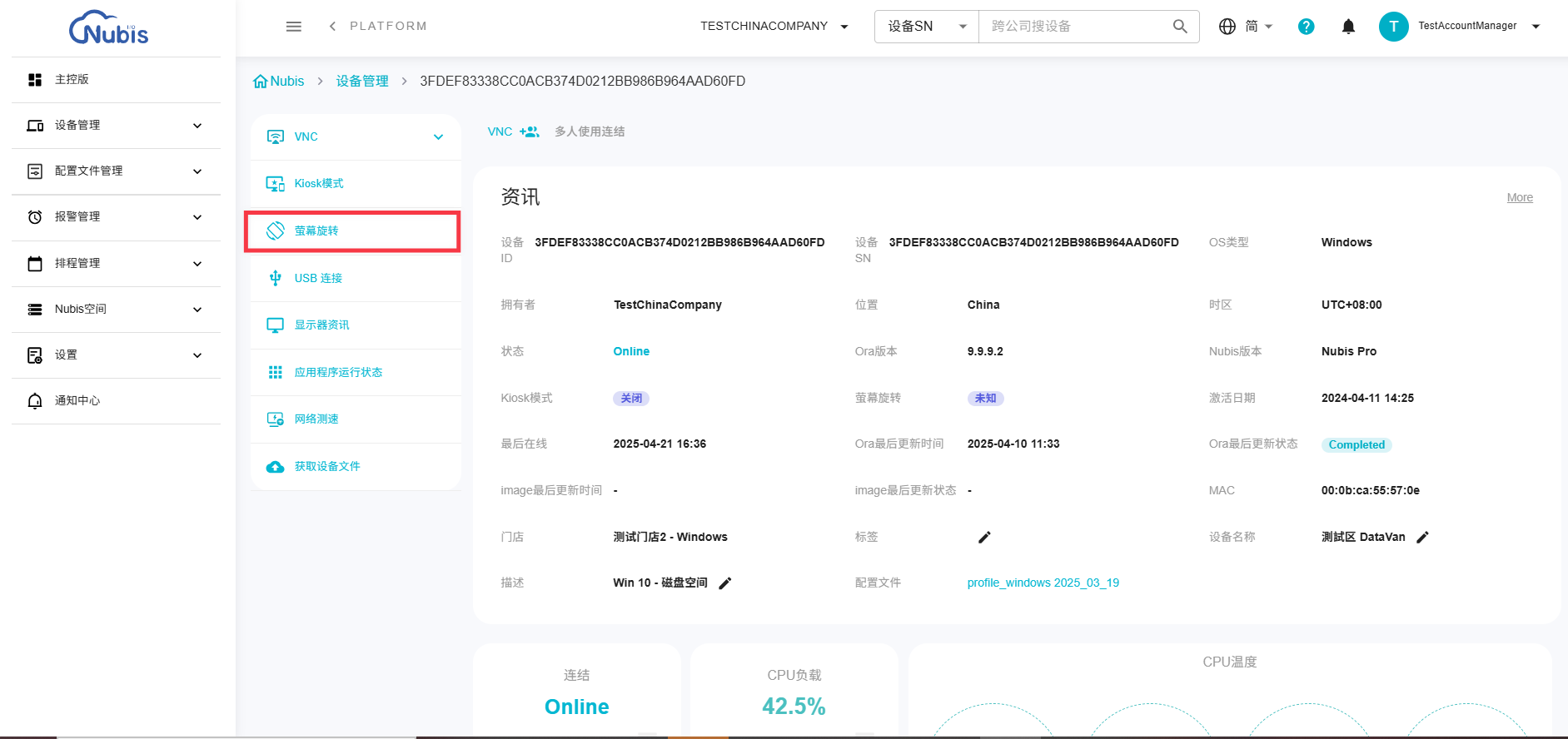The width and height of the screenshot is (1568, 739).
Task: Click the More link in 资讯 panel
Action: pos(1520,198)
